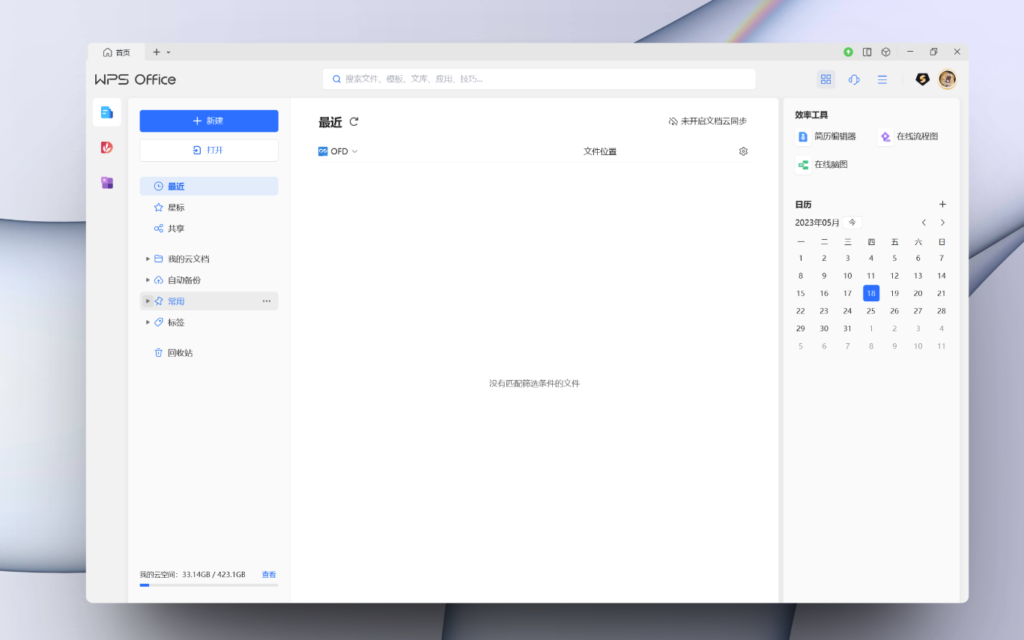Expand the 我的云文档 tree item
Viewport: 1024px width, 640px height.
(x=147, y=258)
